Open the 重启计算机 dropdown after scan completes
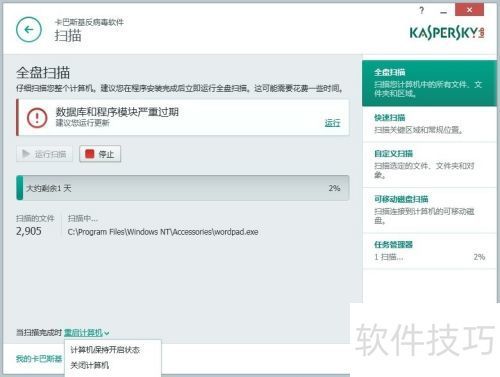Image resolution: width=500 pixels, height=377 pixels. click(x=86, y=332)
